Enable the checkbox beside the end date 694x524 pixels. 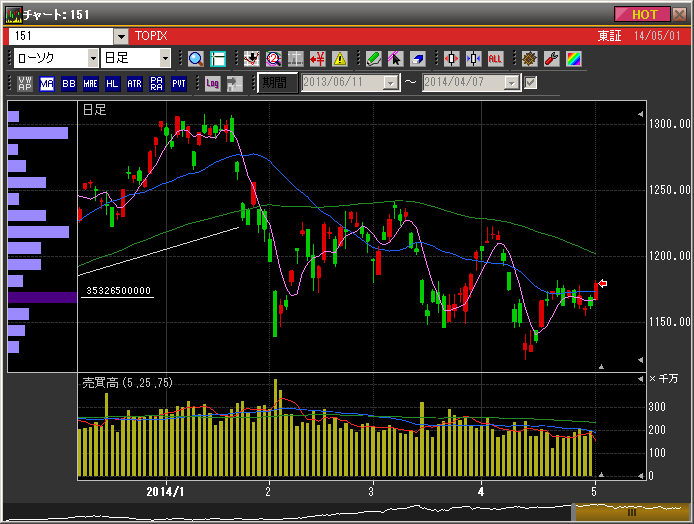click(x=531, y=83)
